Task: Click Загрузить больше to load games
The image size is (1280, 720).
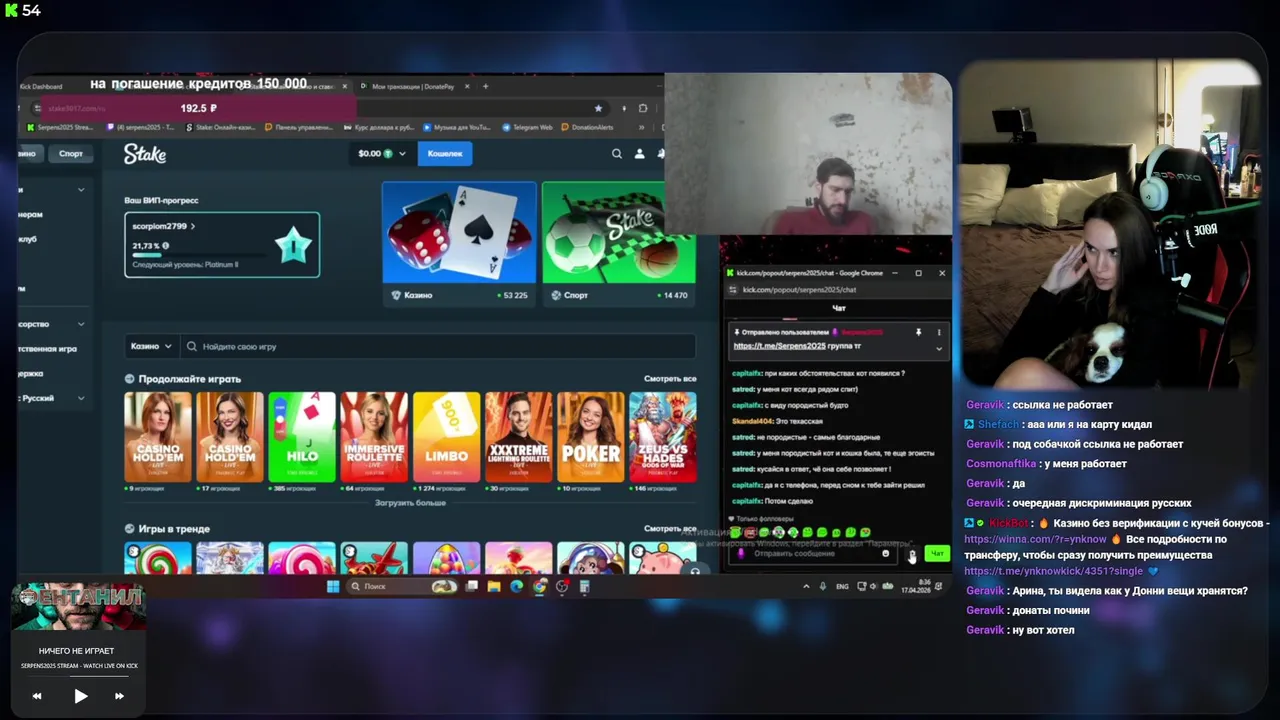Action: click(410, 503)
